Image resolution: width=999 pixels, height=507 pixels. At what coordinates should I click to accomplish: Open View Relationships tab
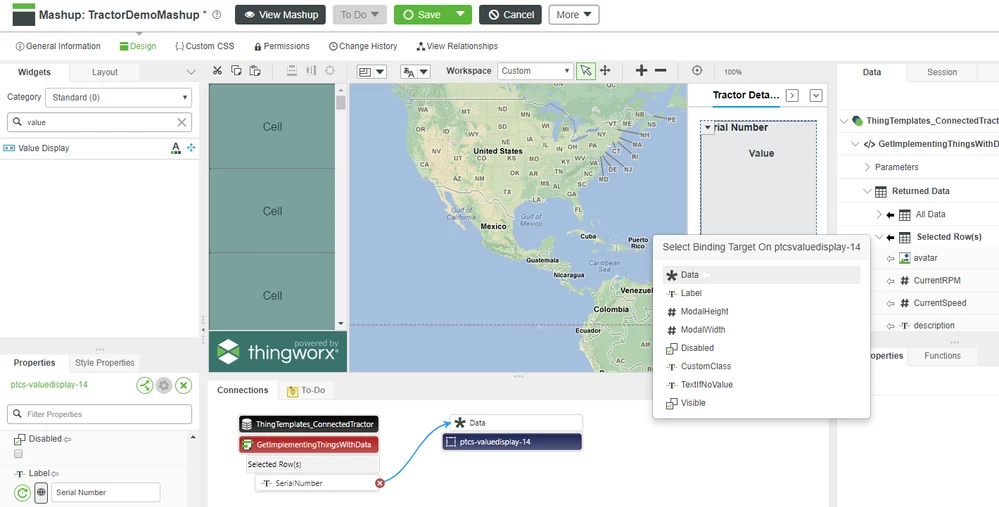[457, 46]
